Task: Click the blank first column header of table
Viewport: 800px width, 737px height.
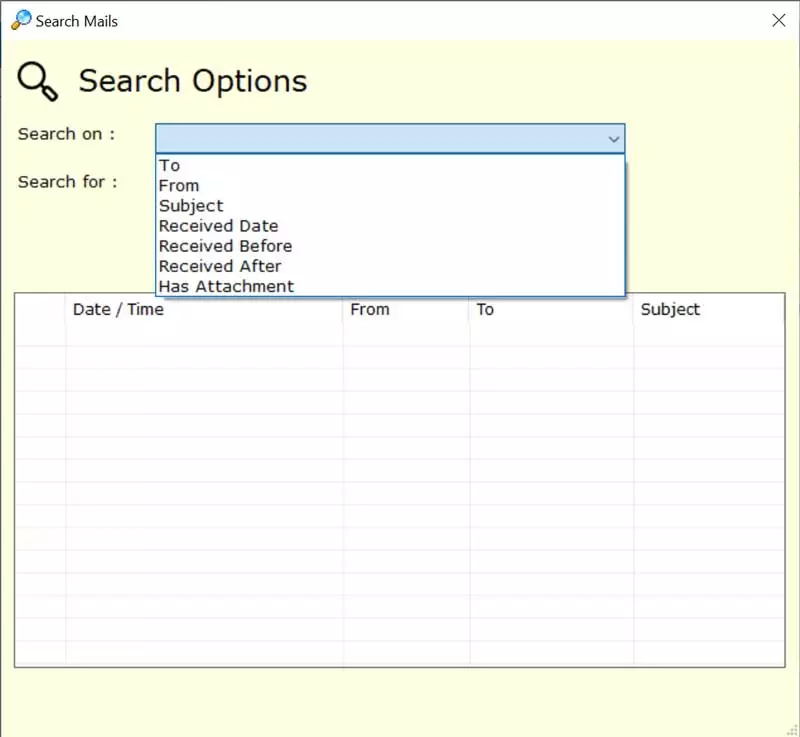Action: pos(40,310)
